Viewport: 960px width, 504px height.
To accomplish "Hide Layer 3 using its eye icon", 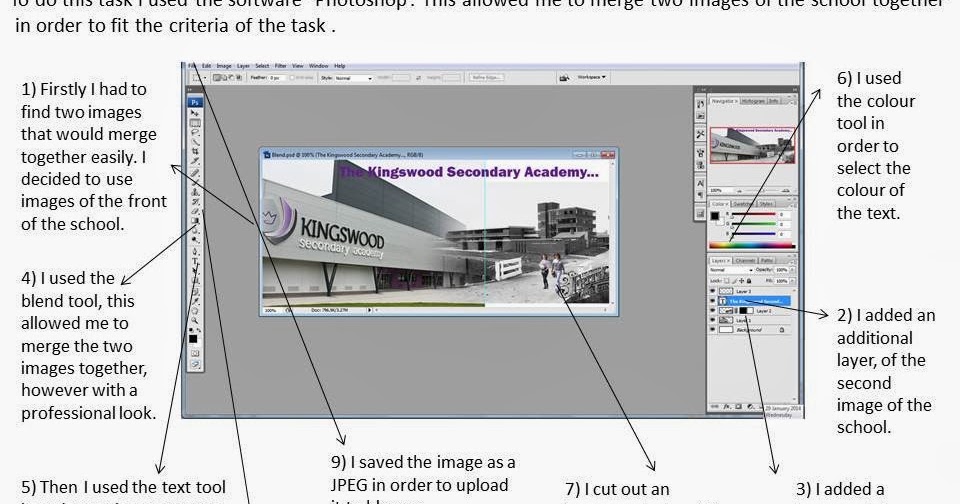I will (712, 291).
